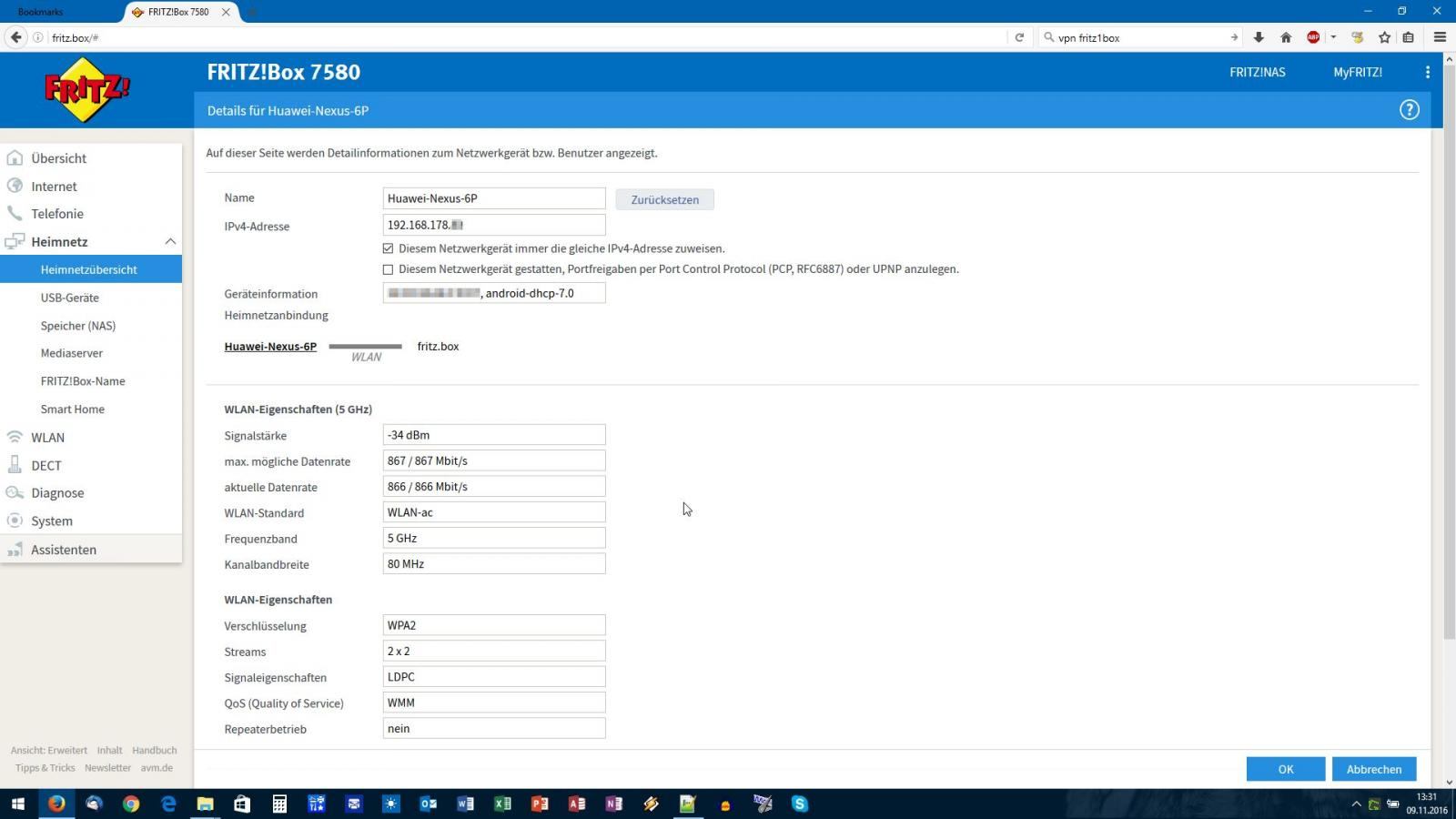Open Skype from the taskbar
The image size is (1456, 819).
point(800,804)
